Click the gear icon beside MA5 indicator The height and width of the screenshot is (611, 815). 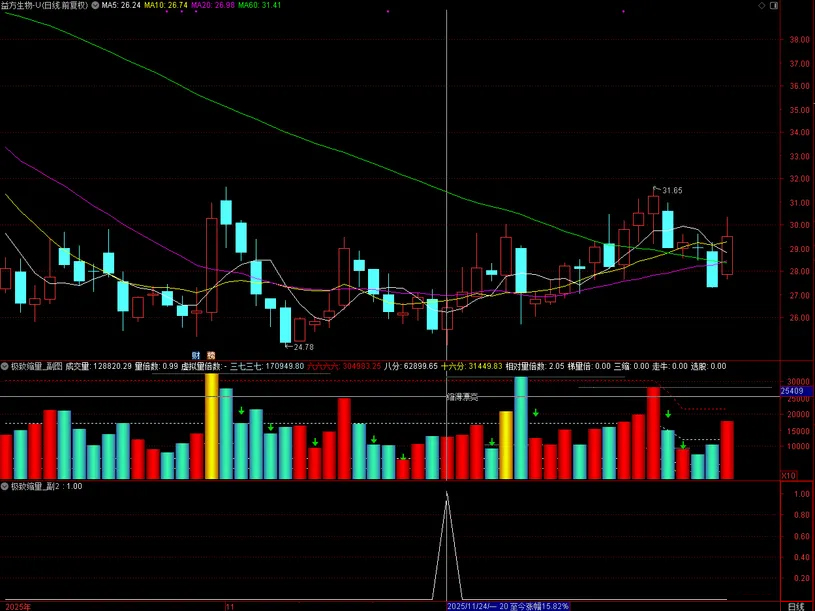coord(94,6)
